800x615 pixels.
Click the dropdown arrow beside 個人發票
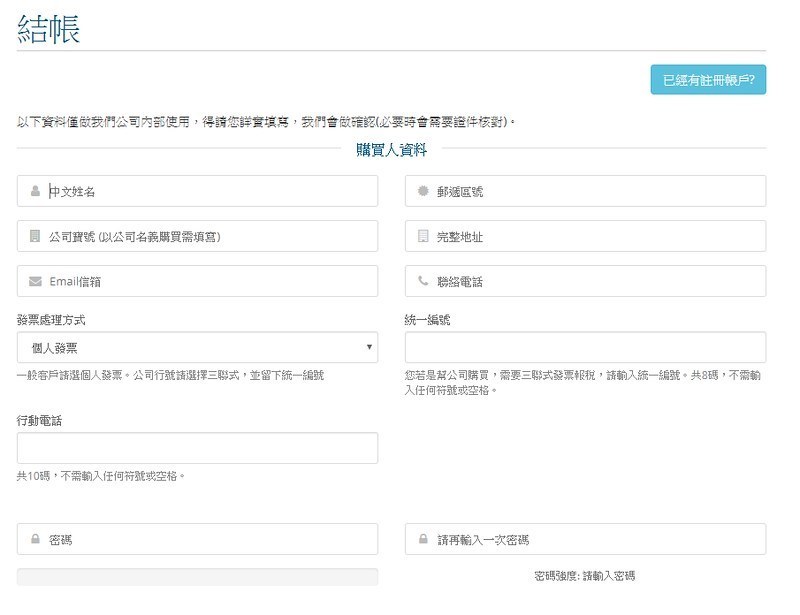[x=369, y=347]
